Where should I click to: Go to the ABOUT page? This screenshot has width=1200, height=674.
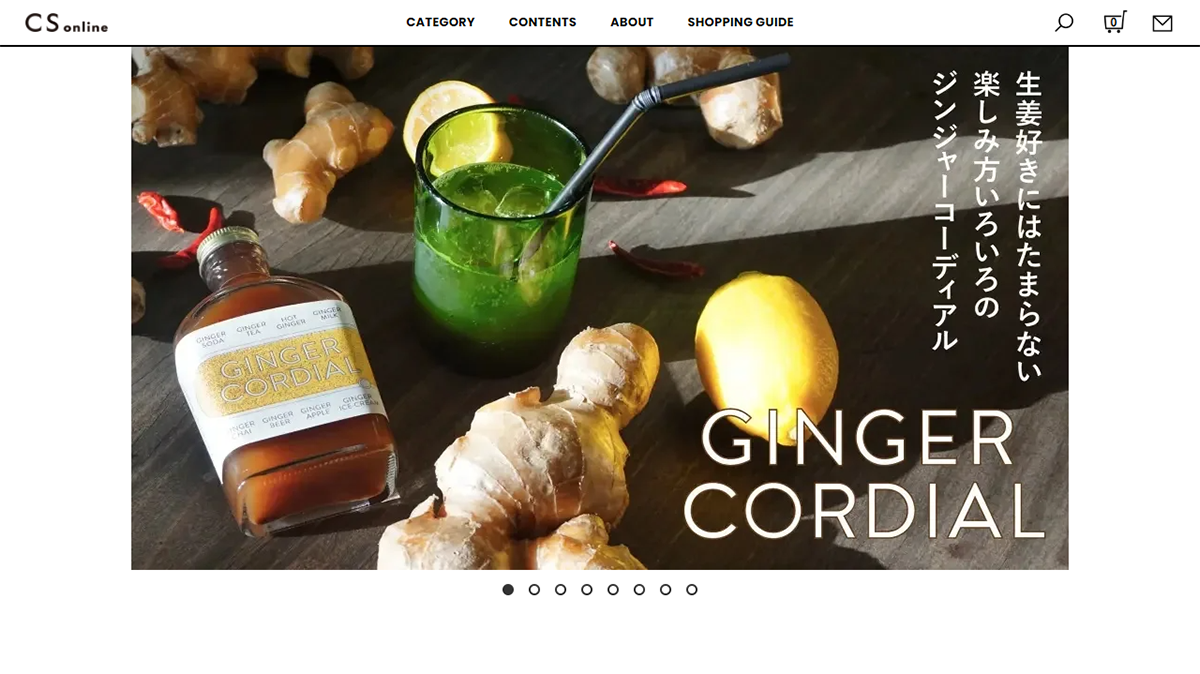tap(632, 22)
